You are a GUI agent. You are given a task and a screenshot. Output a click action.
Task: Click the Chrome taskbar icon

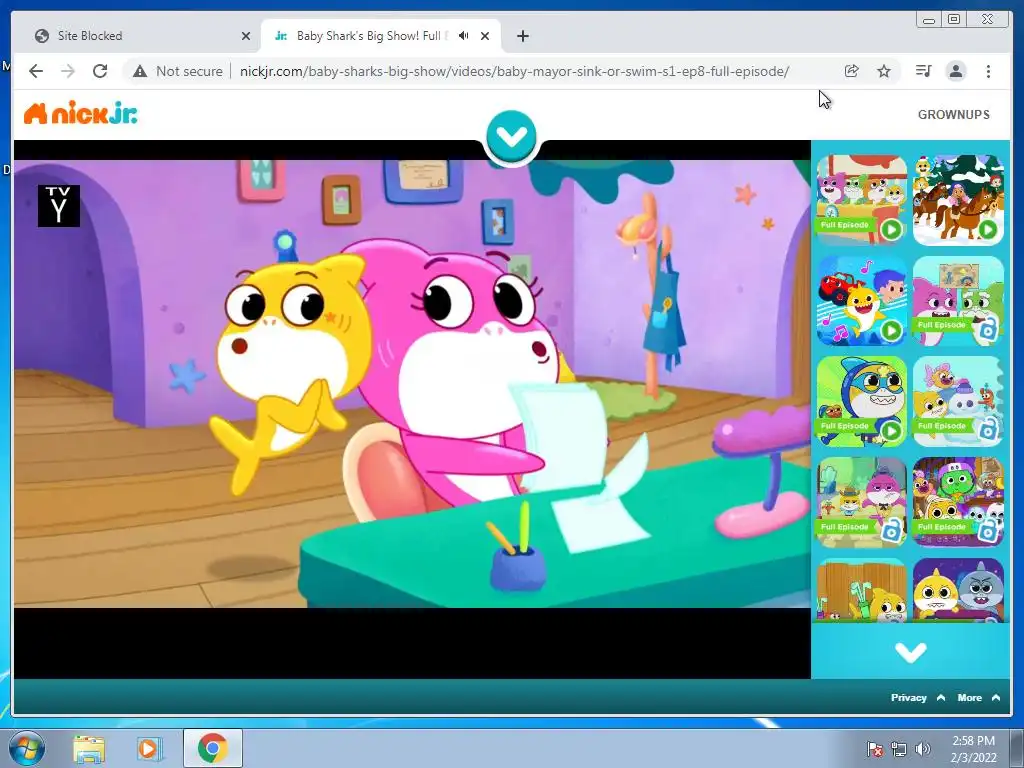tap(212, 748)
